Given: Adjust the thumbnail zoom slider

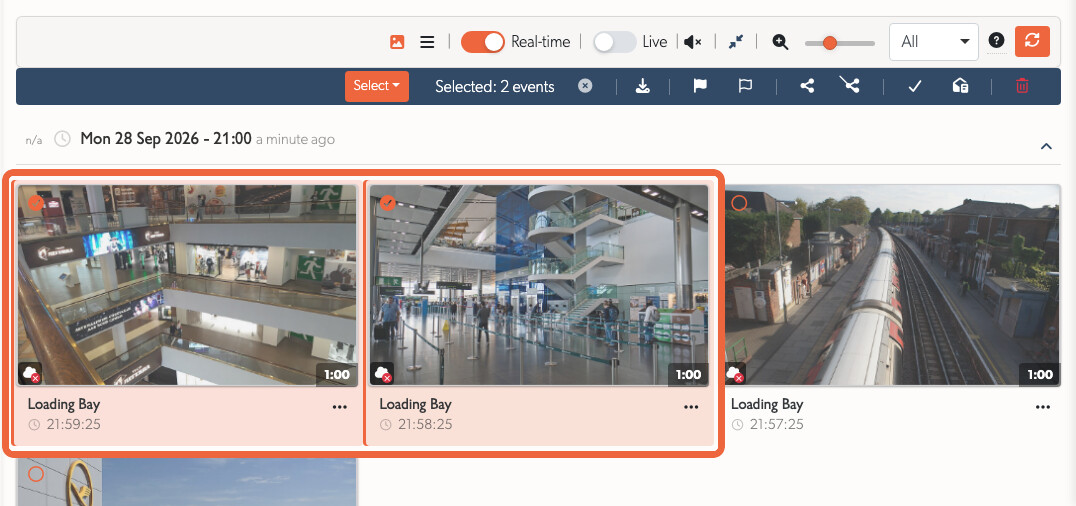Looking at the screenshot, I should tap(840, 43).
